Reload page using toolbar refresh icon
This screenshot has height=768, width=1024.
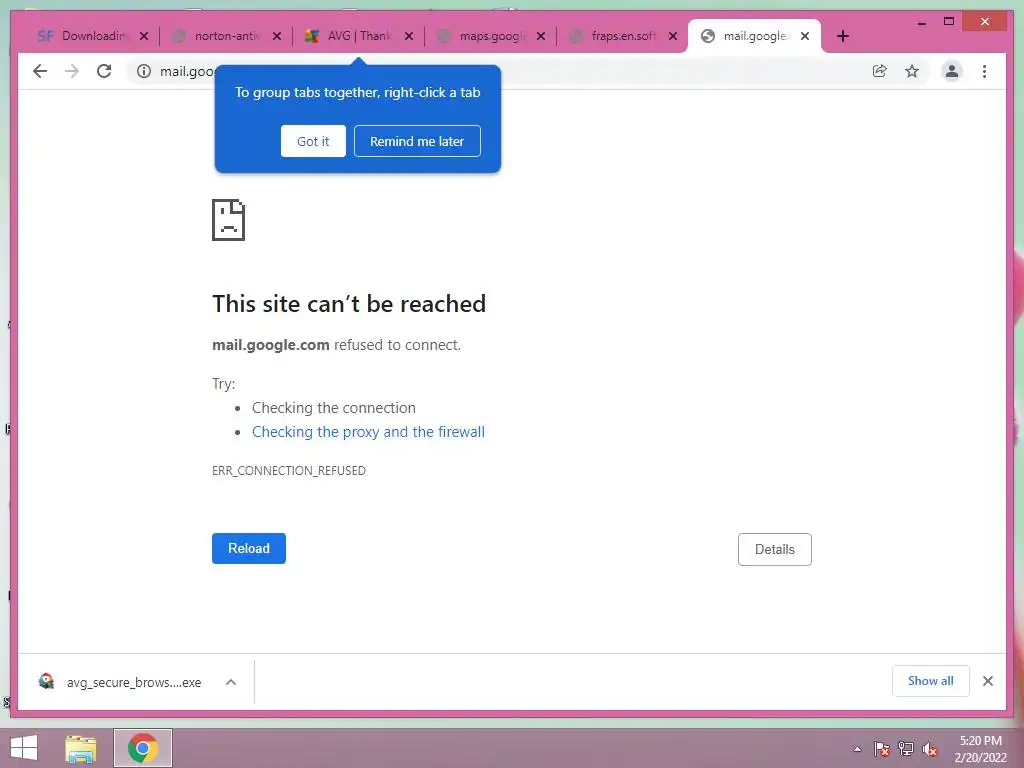(104, 71)
